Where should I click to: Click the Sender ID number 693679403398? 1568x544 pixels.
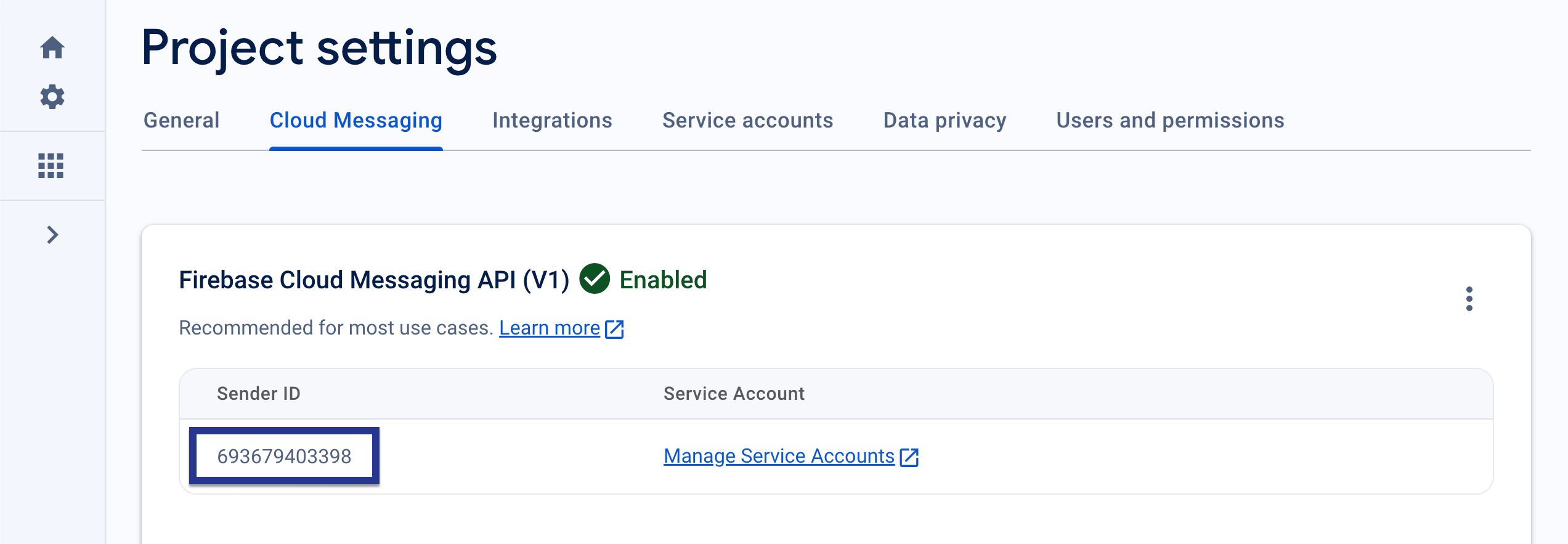[284, 457]
